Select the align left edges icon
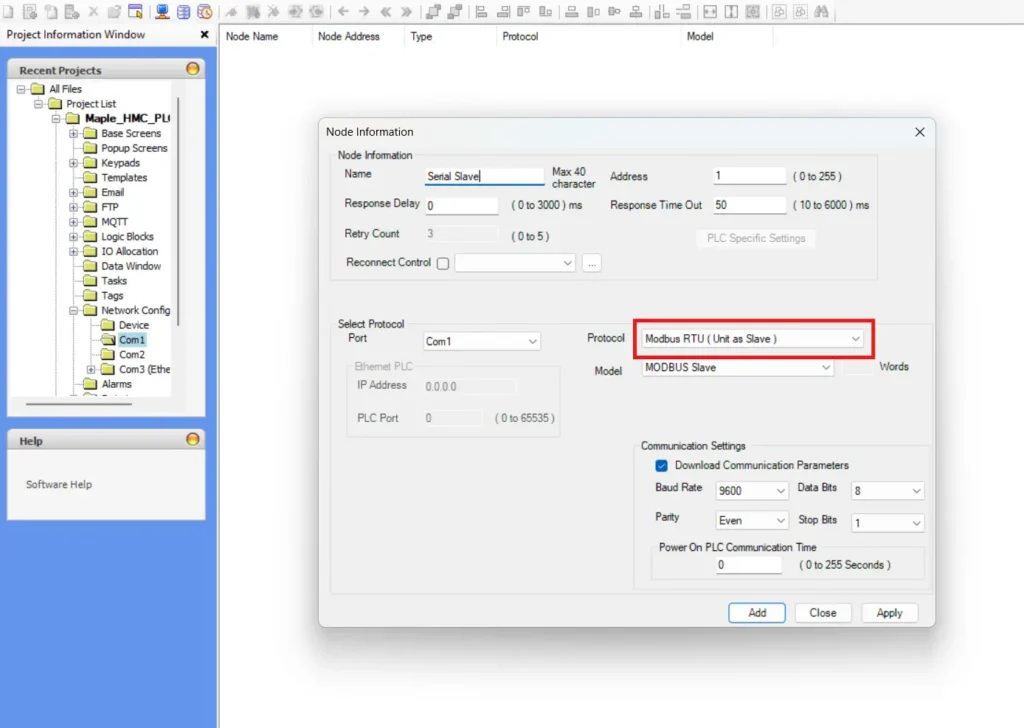 (483, 12)
